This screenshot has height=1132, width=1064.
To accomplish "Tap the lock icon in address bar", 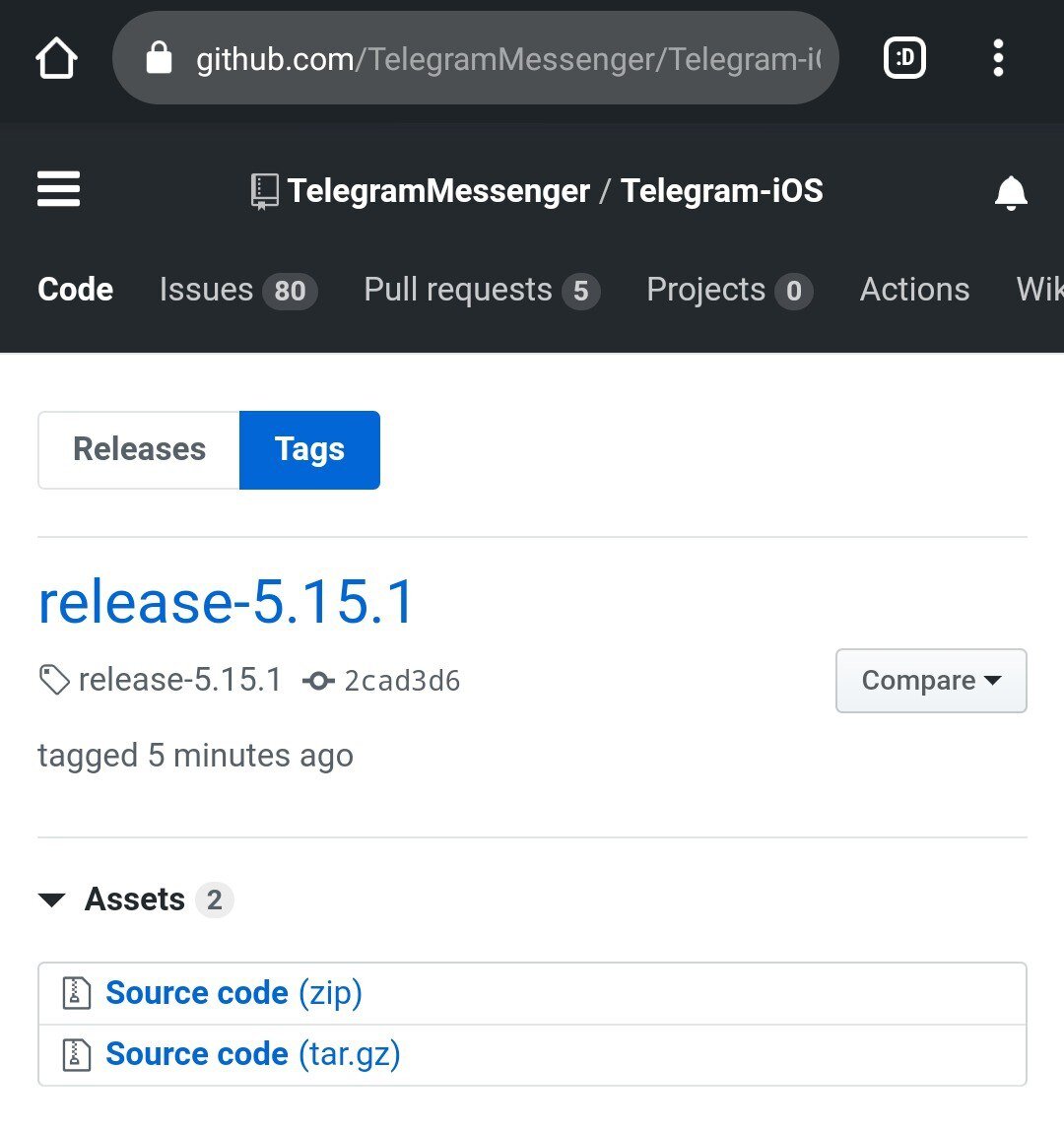I will click(159, 58).
